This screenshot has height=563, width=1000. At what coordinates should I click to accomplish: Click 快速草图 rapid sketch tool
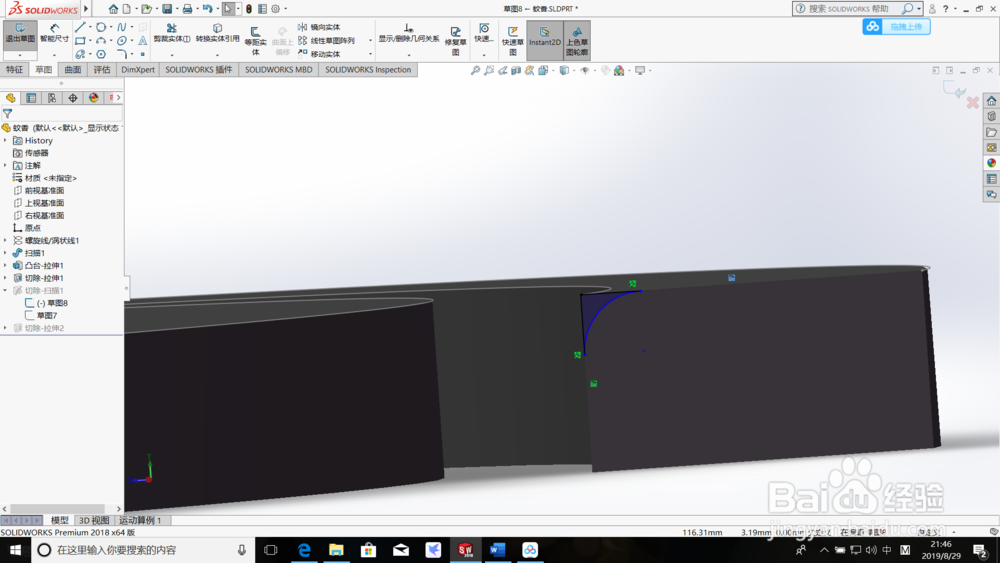(x=513, y=41)
